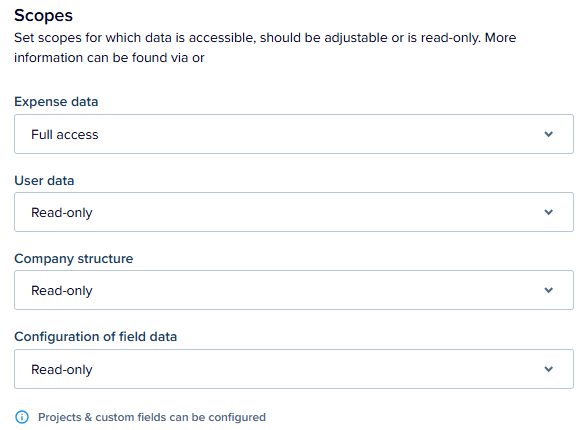Click the Projects & custom fields note
The image size is (588, 430).
click(x=152, y=417)
